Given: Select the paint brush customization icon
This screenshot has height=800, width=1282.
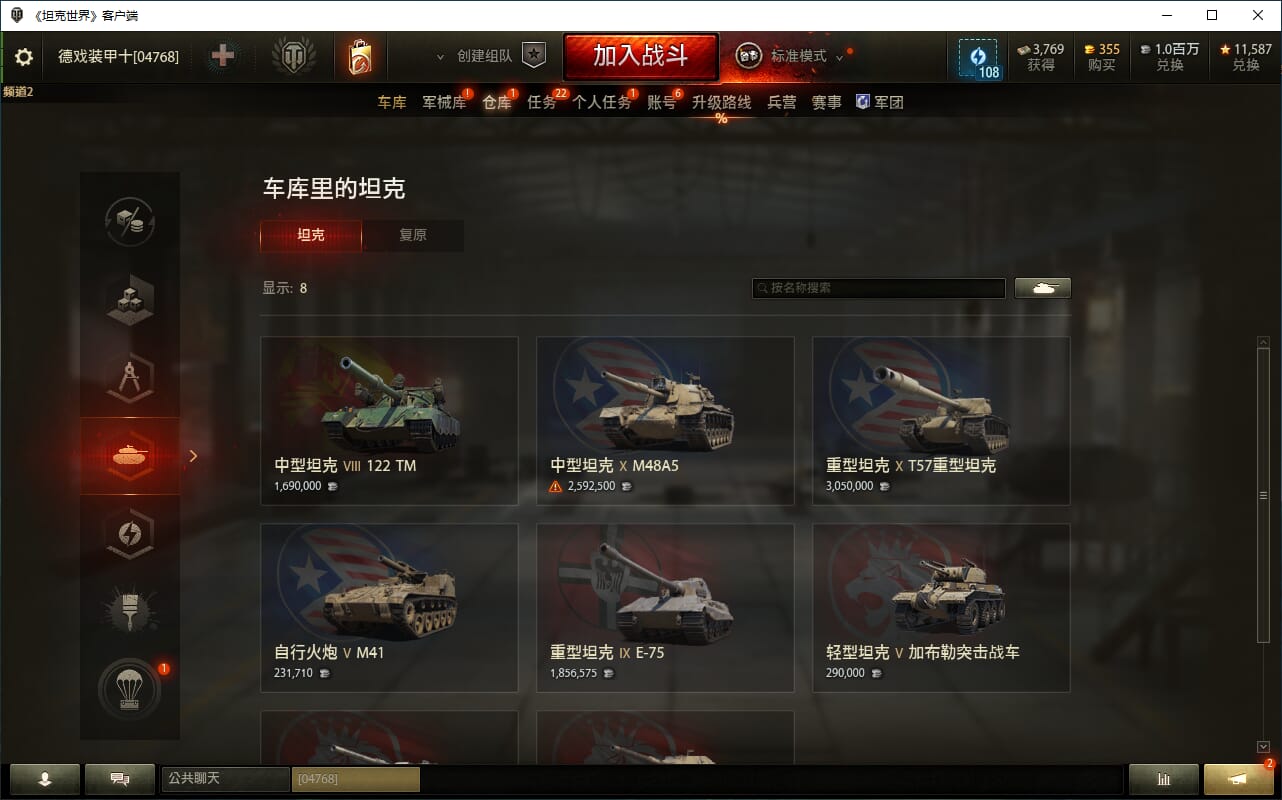Looking at the screenshot, I should tap(130, 609).
